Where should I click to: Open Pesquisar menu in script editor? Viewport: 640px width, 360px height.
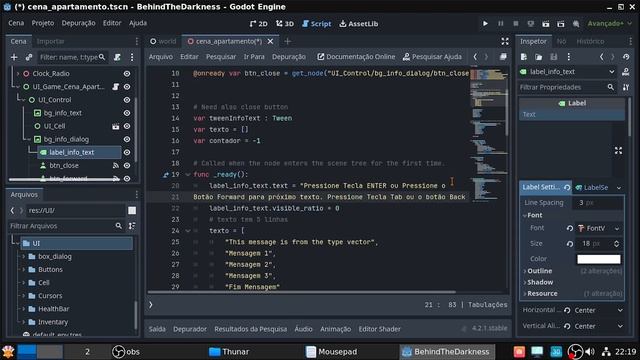point(221,57)
